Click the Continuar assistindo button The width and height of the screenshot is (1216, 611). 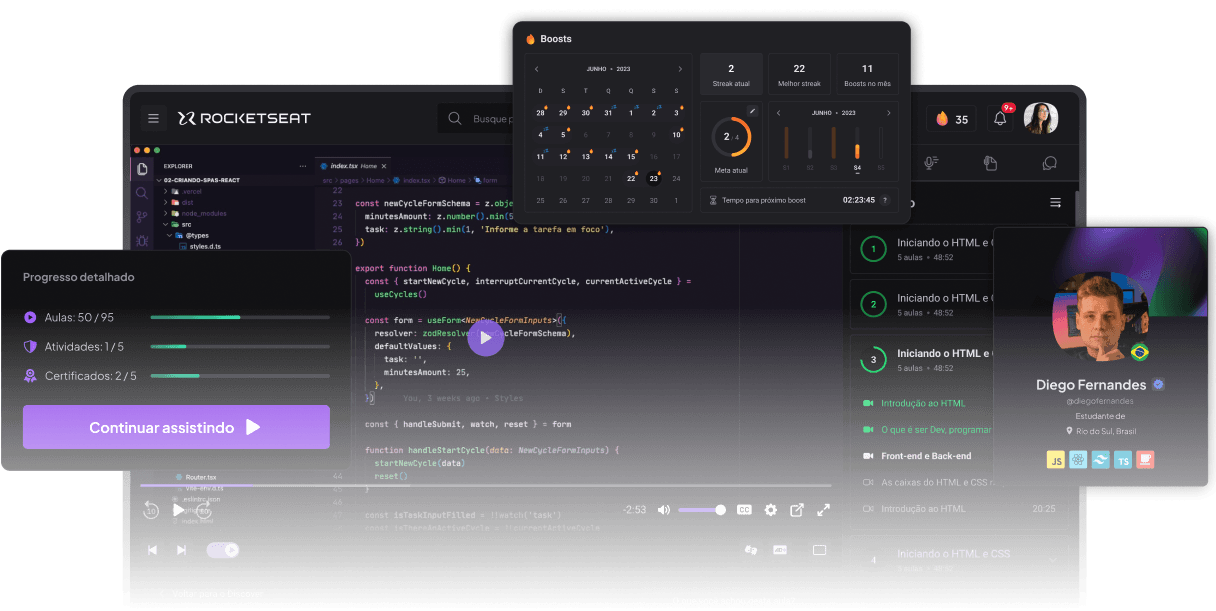[176, 427]
